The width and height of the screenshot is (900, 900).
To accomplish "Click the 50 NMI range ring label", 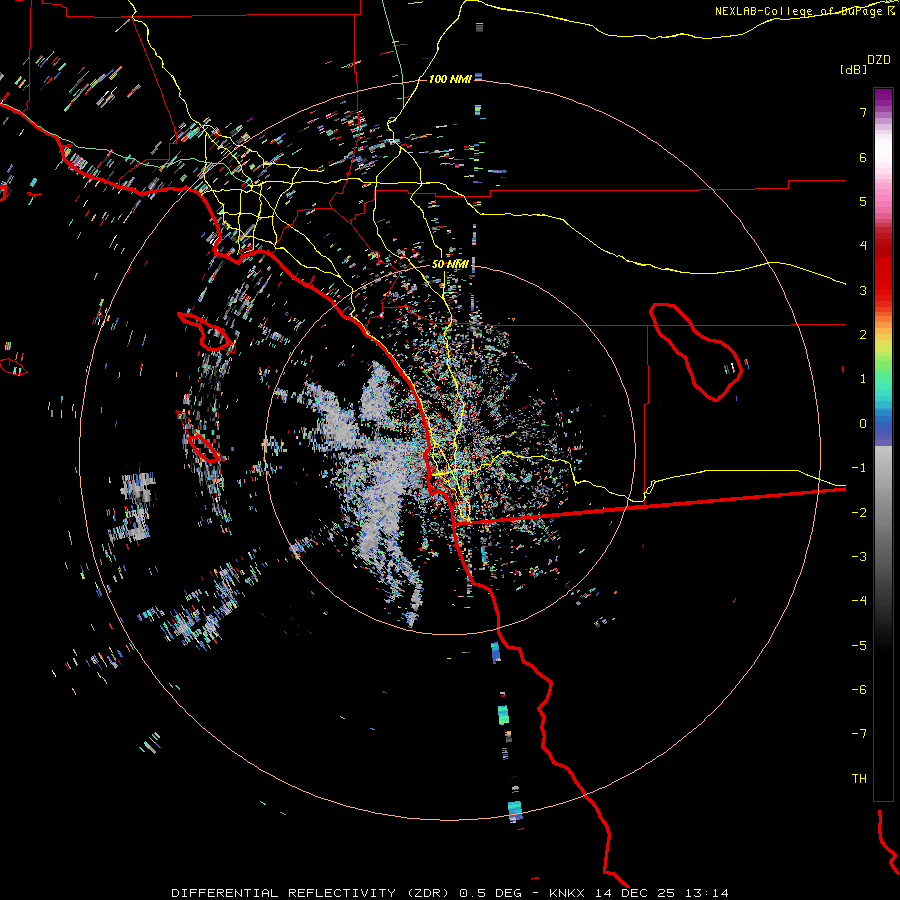I will (x=450, y=264).
